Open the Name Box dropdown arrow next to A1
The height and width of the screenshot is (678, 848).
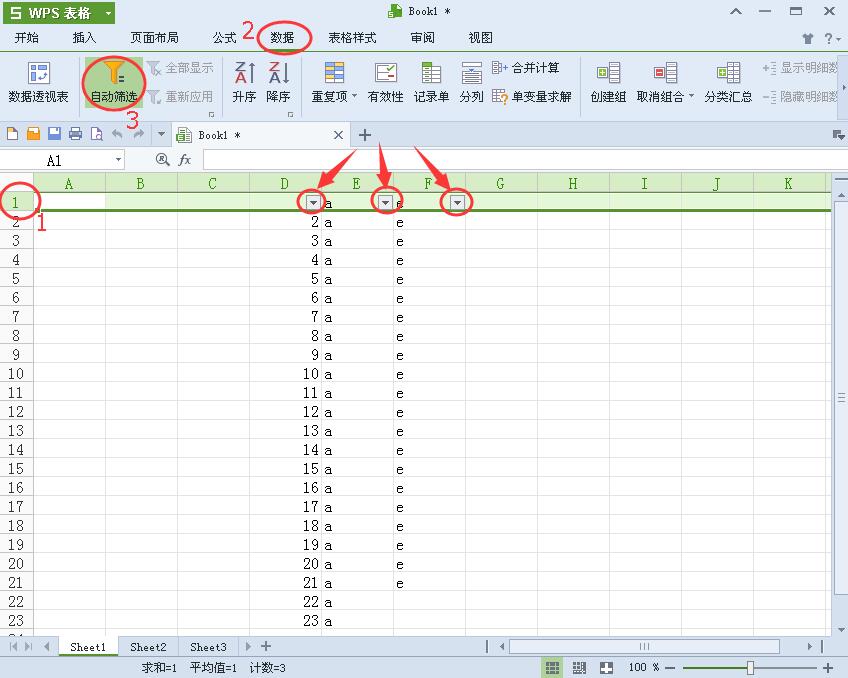(118, 160)
